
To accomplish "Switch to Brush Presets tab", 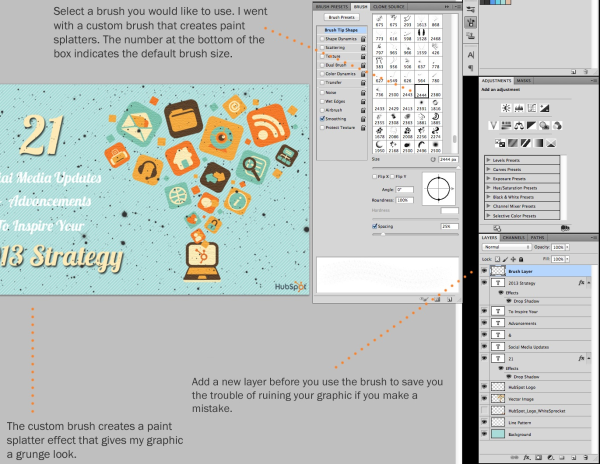I will (332, 7).
